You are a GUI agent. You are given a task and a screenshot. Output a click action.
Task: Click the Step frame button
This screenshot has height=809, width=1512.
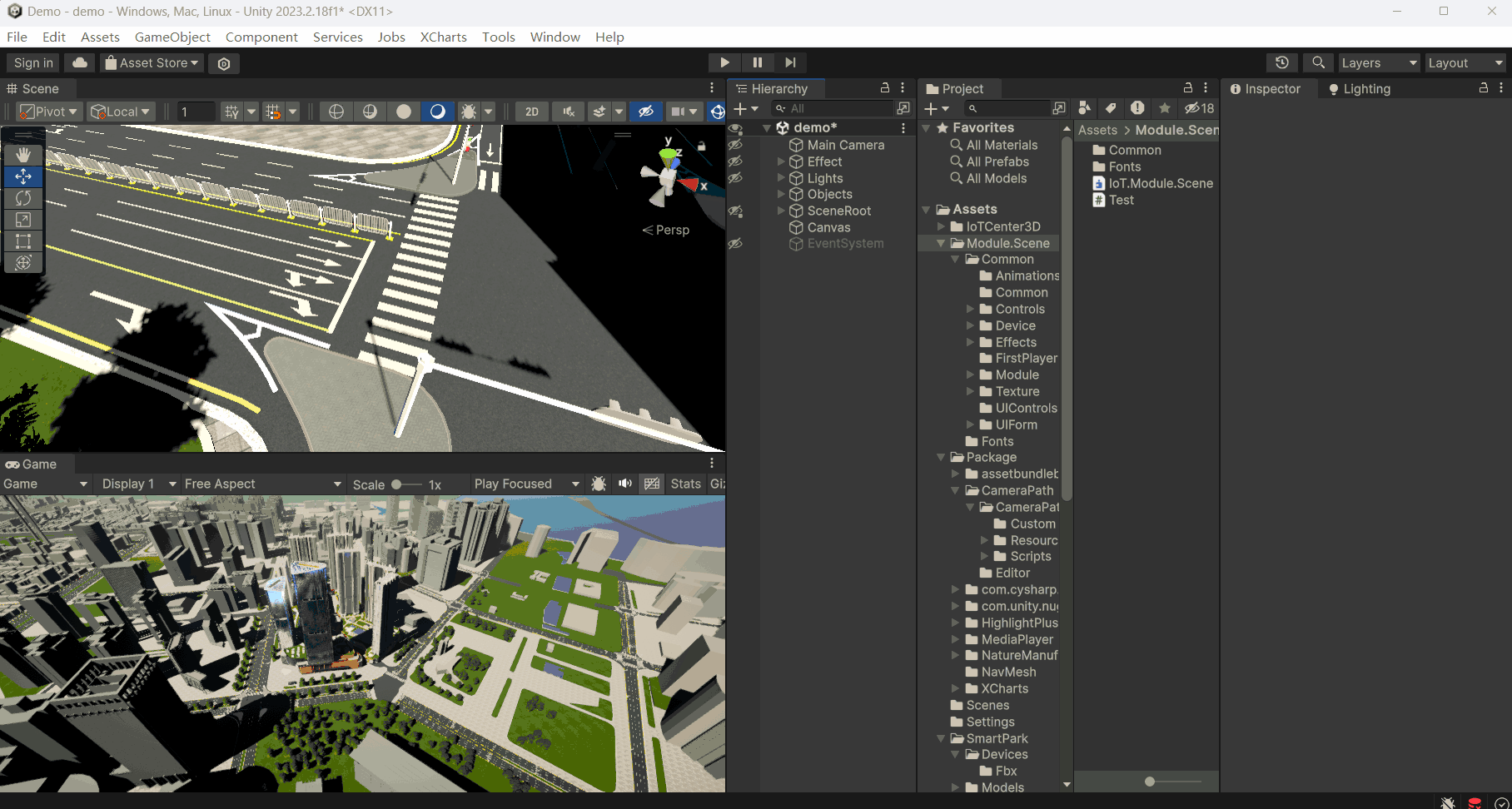tap(790, 62)
